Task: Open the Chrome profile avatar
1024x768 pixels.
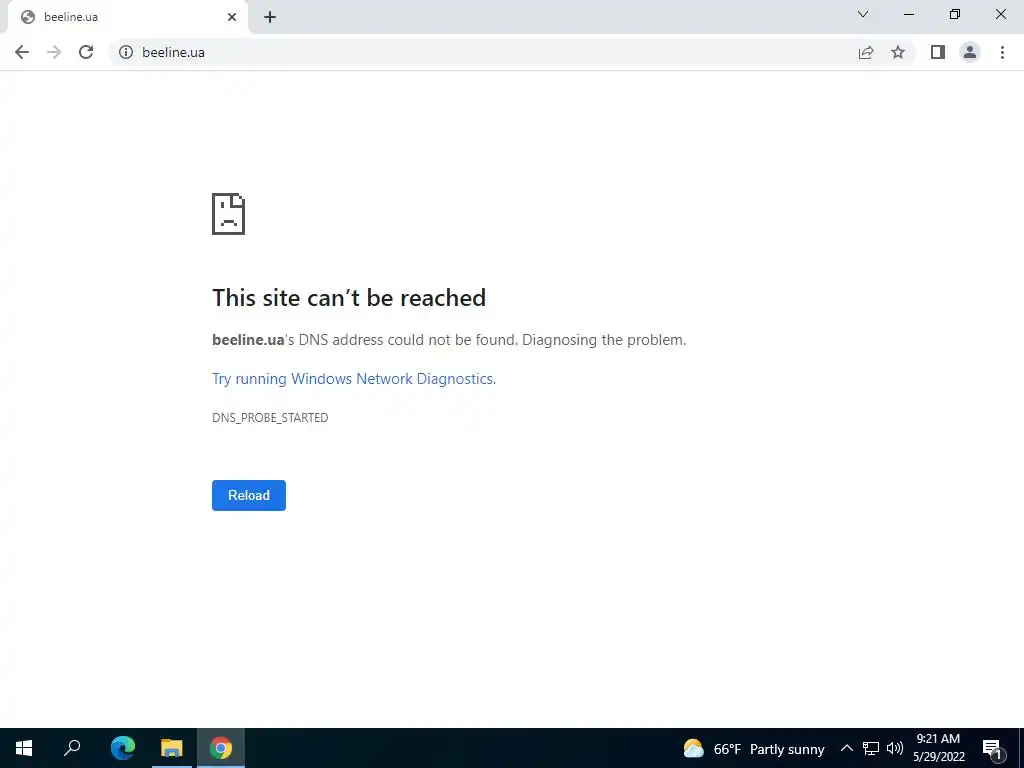Action: (x=970, y=52)
